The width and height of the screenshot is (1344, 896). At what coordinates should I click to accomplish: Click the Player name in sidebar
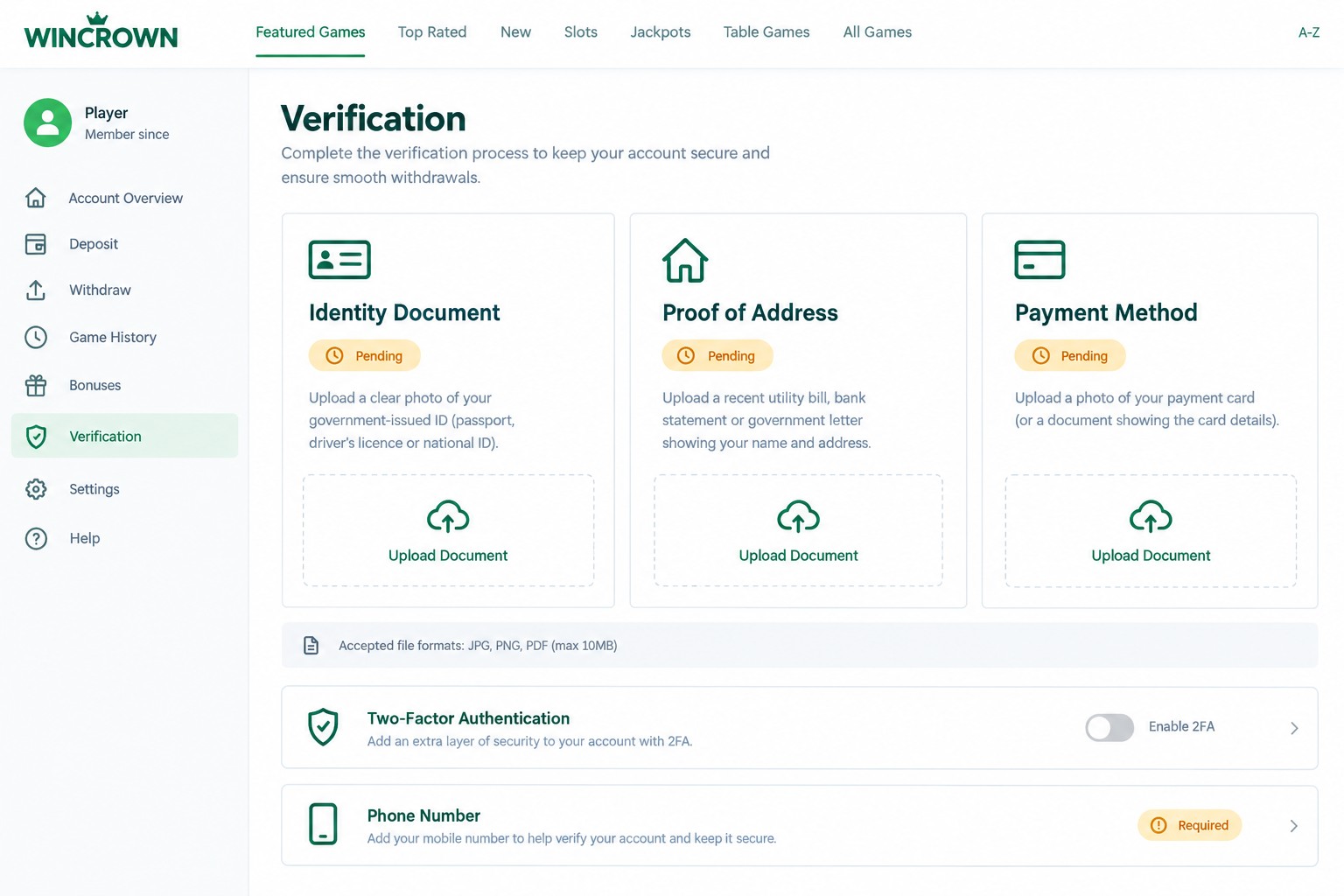(x=106, y=113)
